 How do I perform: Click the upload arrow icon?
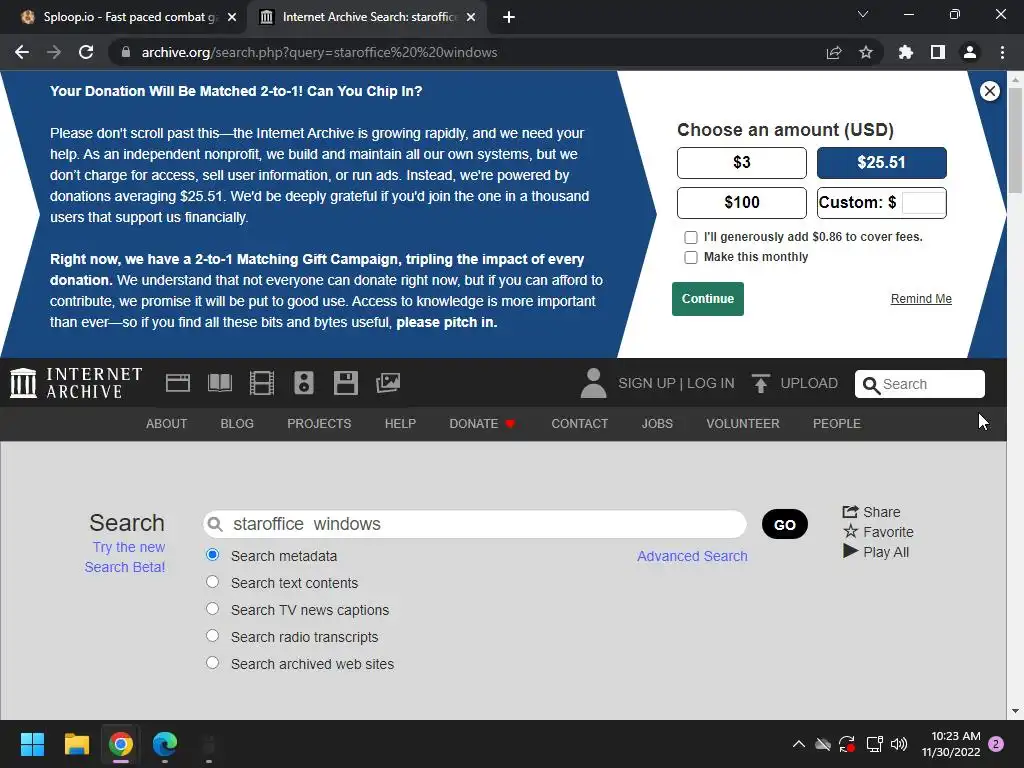point(760,383)
